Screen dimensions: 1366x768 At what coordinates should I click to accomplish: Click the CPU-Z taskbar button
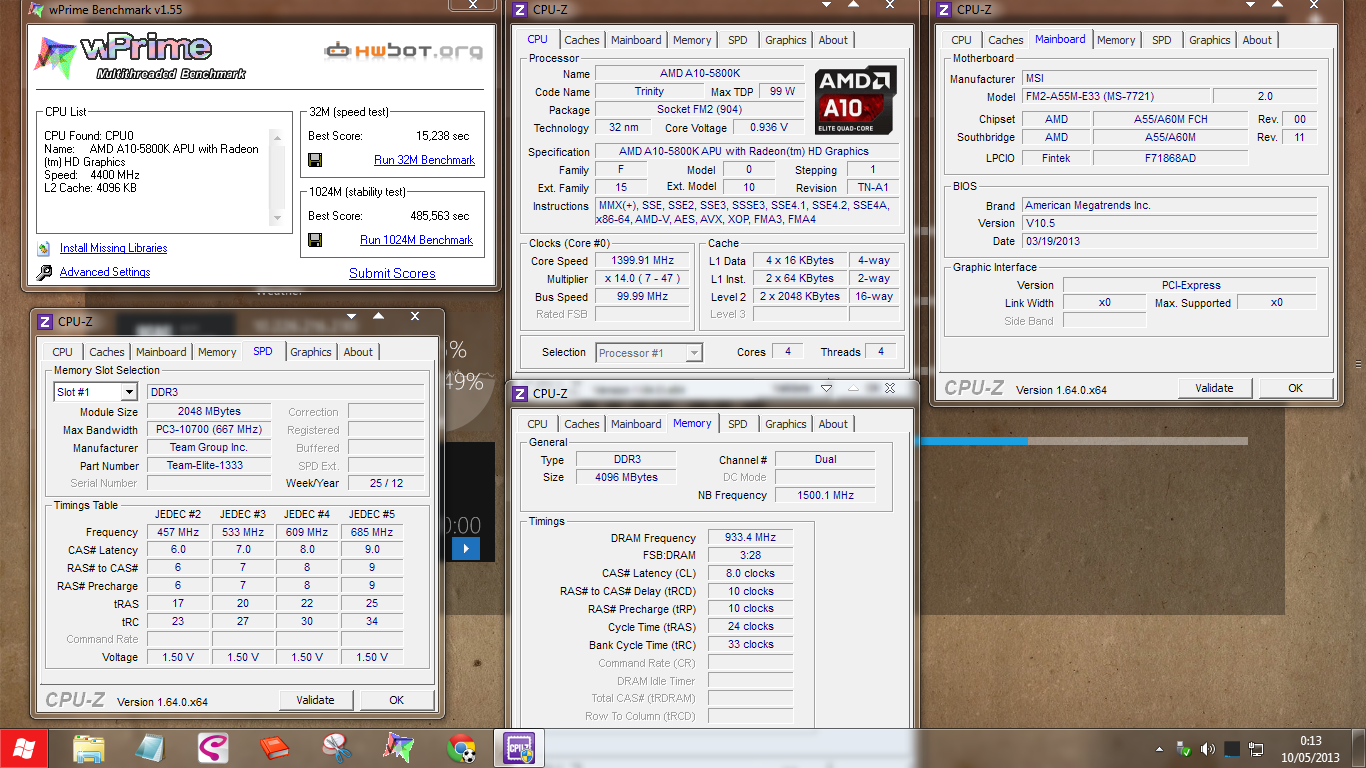coord(520,747)
